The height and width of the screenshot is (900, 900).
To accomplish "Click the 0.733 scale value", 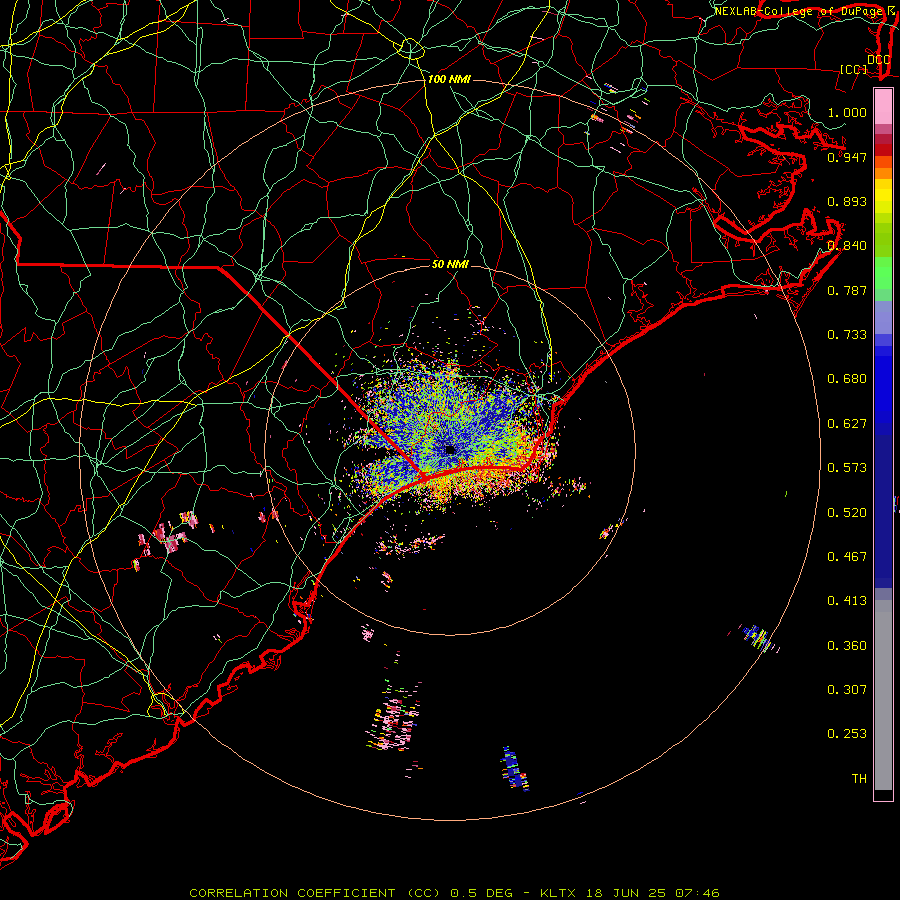I will (x=847, y=335).
